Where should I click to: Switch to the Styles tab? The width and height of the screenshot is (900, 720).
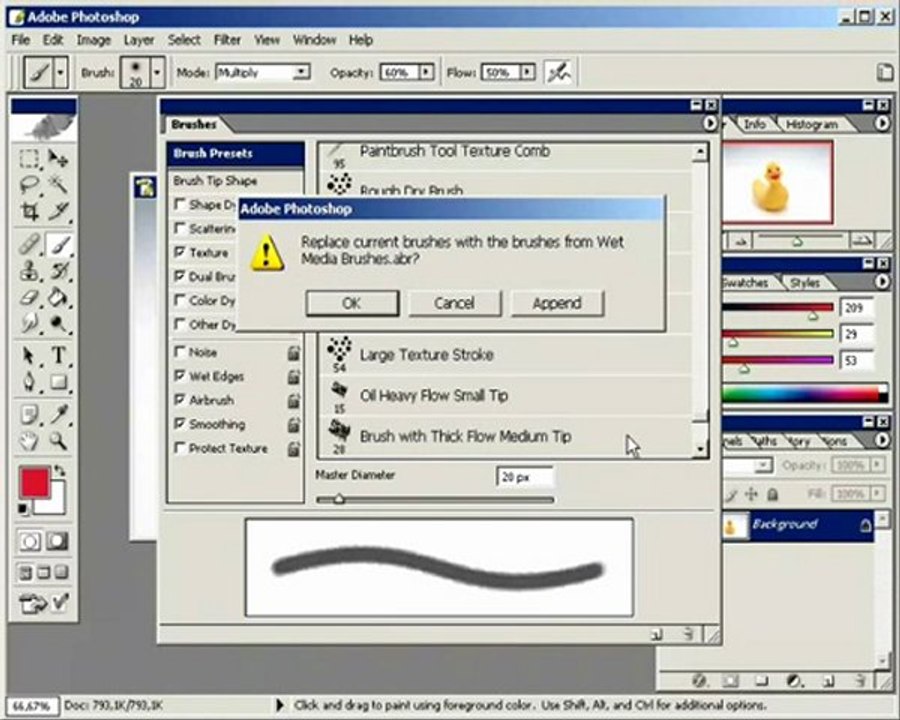pos(805,282)
